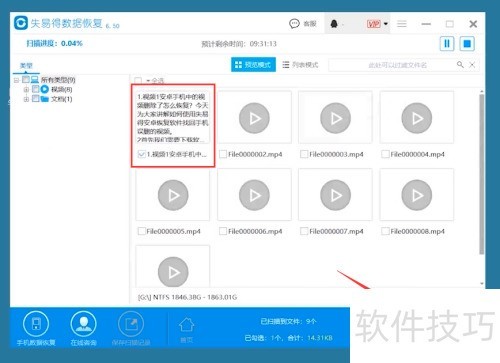
Task: Go to home page icon
Action: coord(186,325)
